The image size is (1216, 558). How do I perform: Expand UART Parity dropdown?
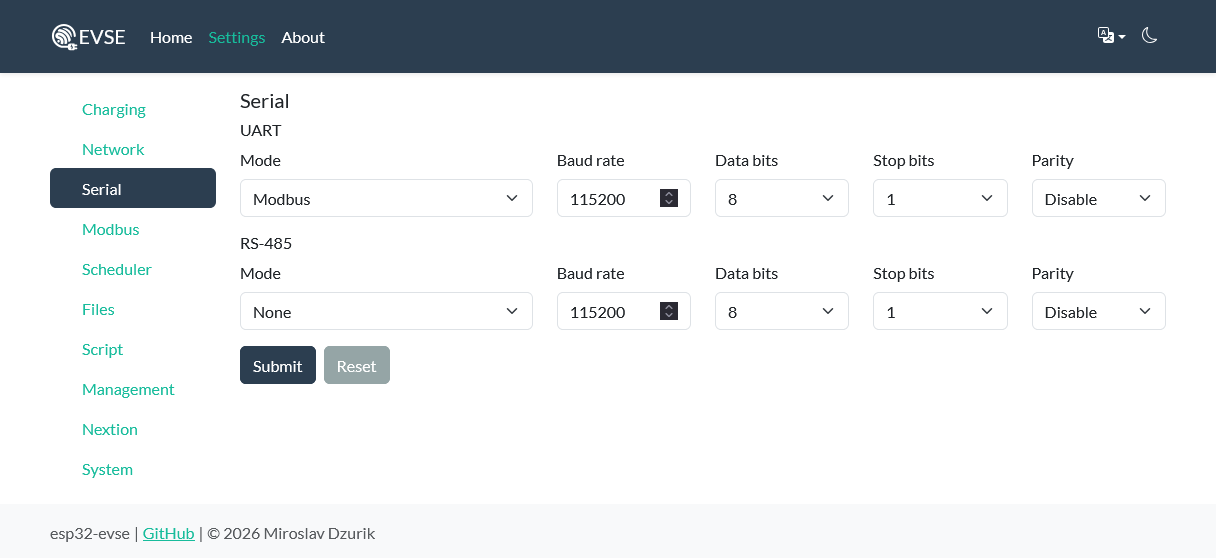click(x=1098, y=198)
